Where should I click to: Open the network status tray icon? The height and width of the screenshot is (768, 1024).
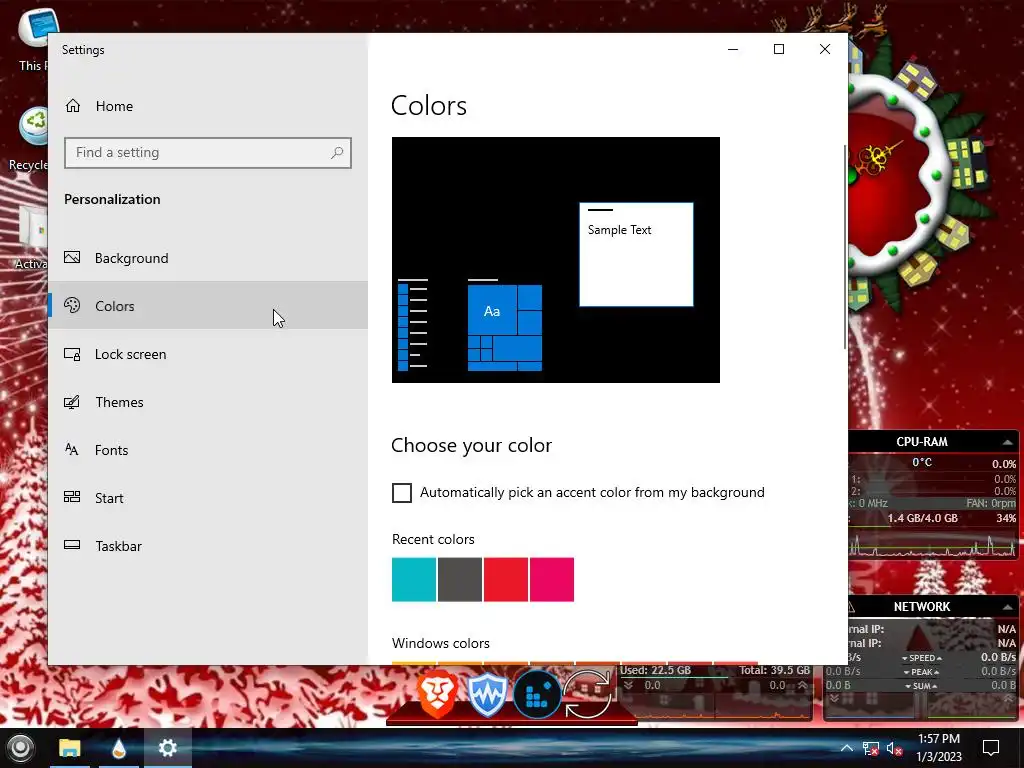(x=871, y=748)
